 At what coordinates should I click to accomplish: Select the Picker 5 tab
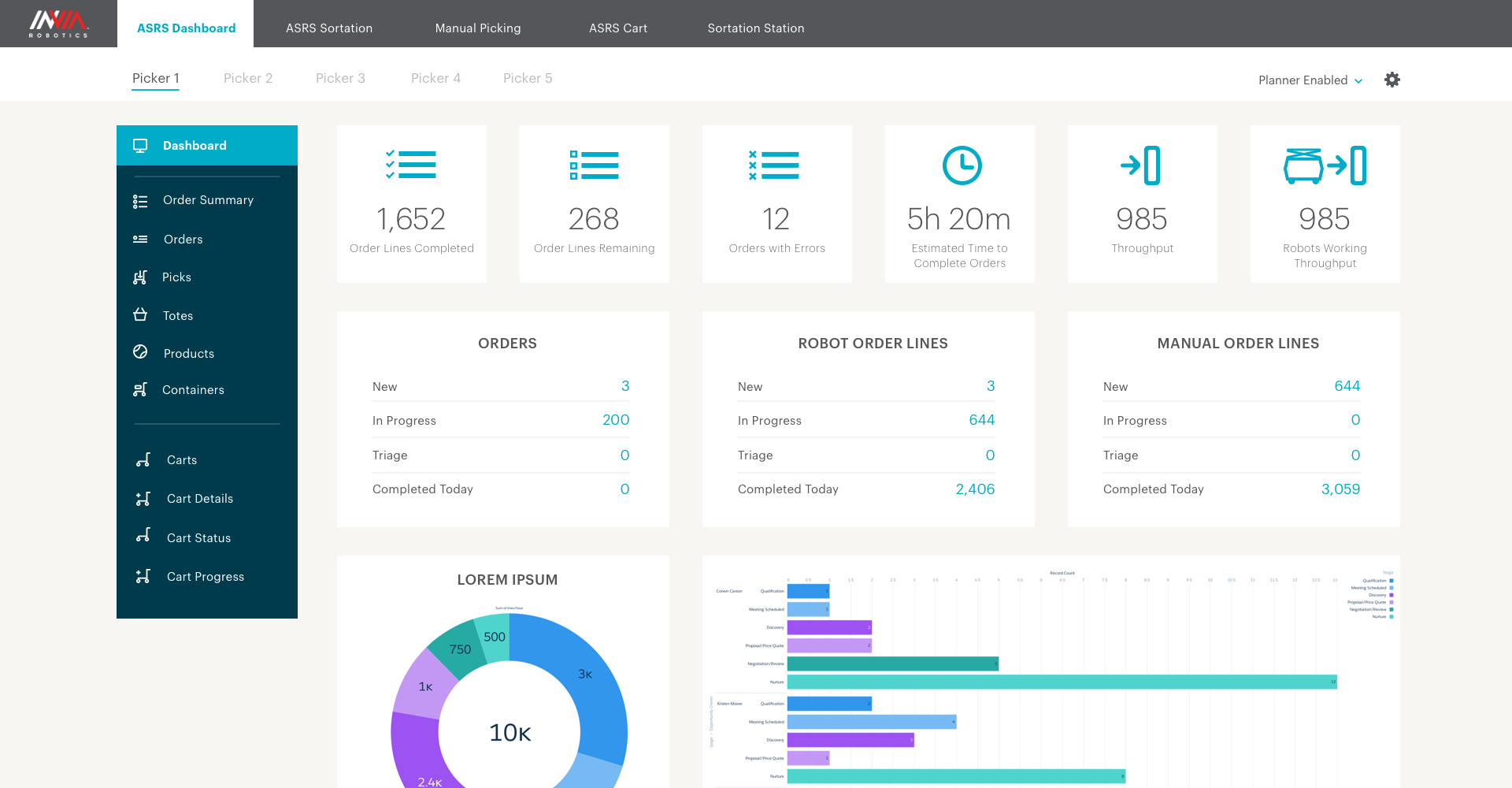[x=528, y=78]
